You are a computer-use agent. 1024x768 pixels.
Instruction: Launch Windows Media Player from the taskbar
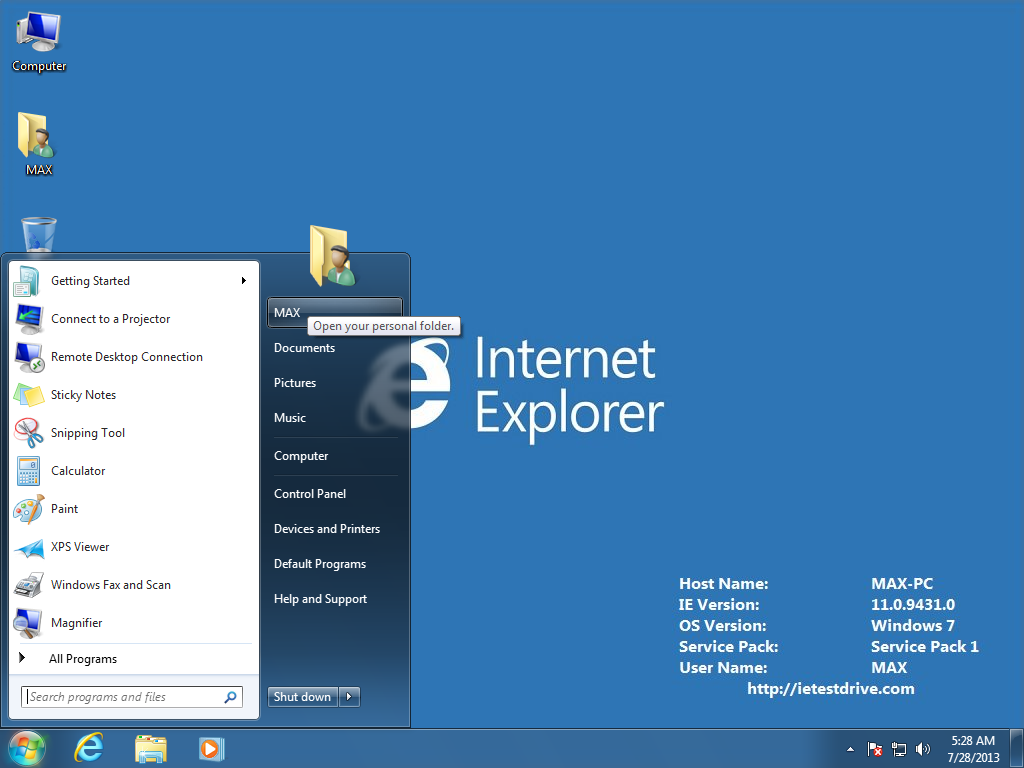[x=211, y=748]
